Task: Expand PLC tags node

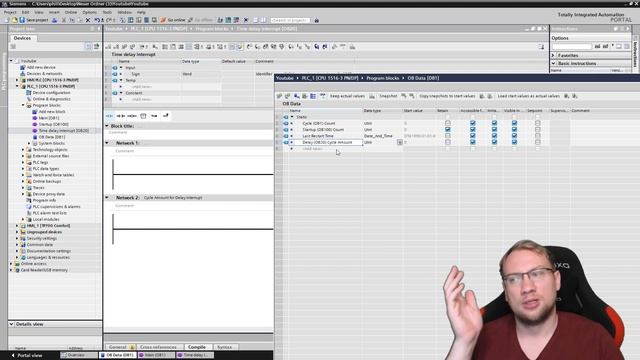Action: (x=23, y=162)
